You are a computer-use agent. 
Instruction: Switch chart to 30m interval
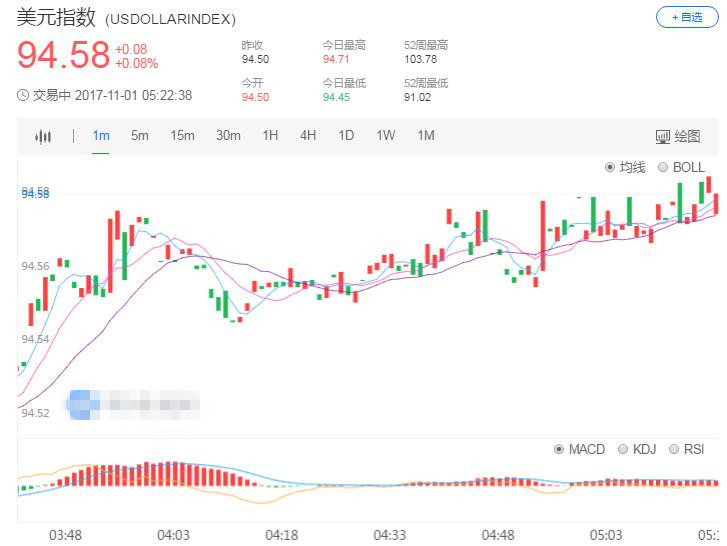pyautogui.click(x=228, y=136)
